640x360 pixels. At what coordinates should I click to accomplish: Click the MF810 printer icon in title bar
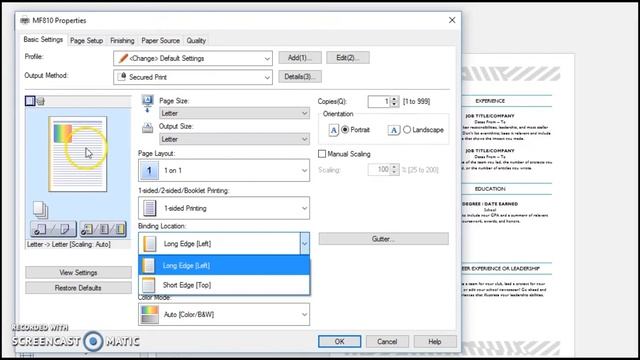(x=25, y=20)
